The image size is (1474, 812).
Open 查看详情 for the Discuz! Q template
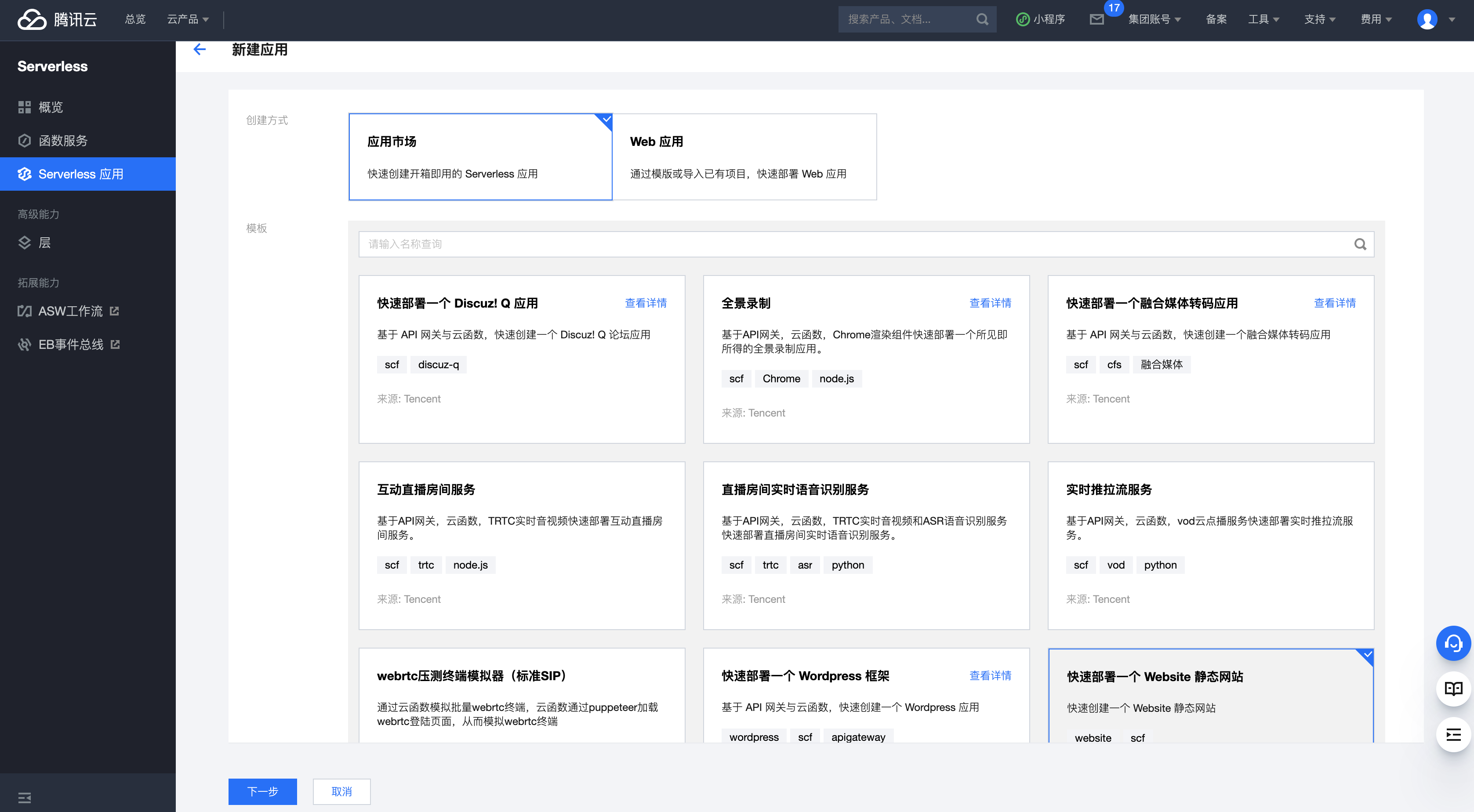[x=646, y=303]
